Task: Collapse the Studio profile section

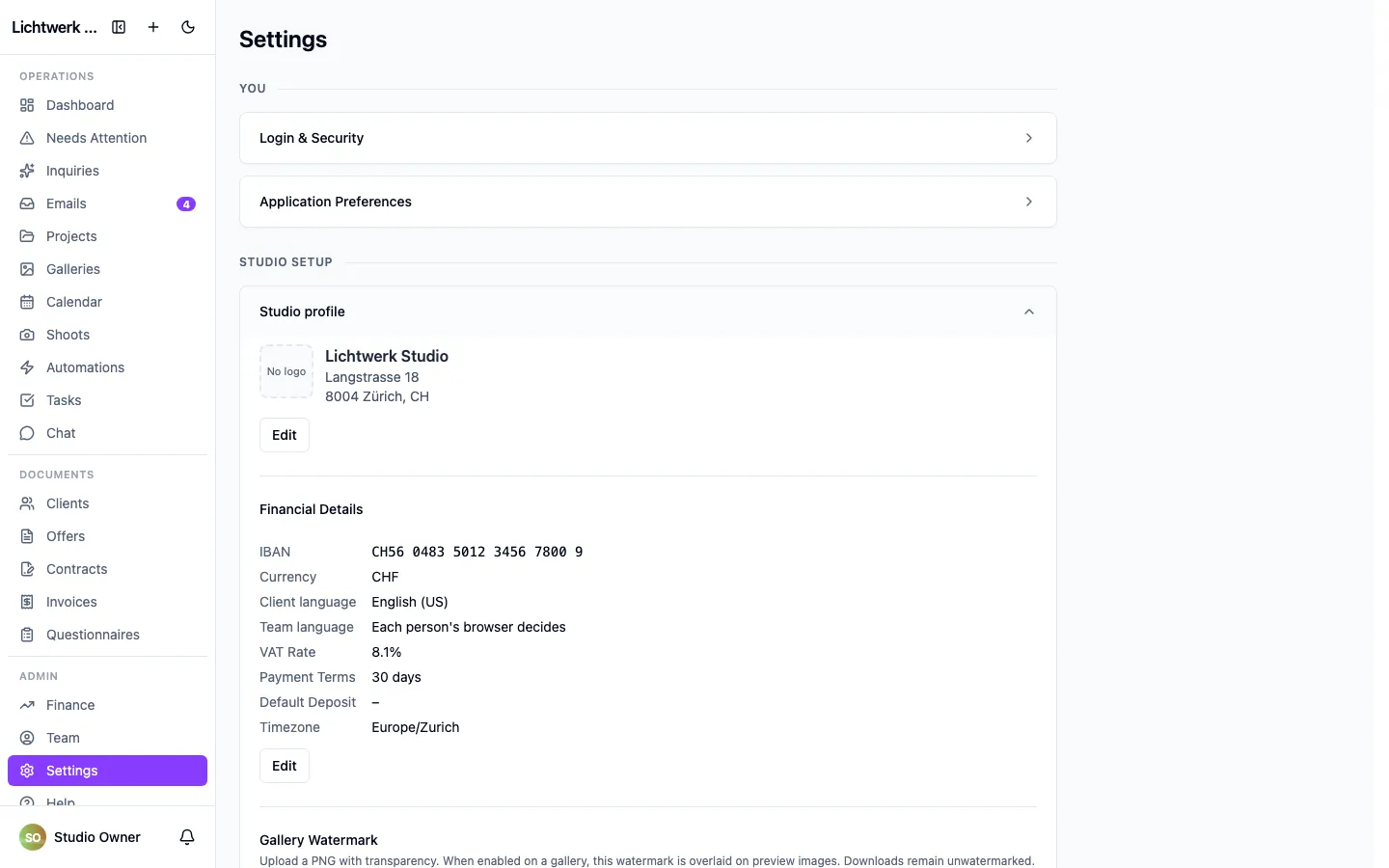Action: point(648,312)
